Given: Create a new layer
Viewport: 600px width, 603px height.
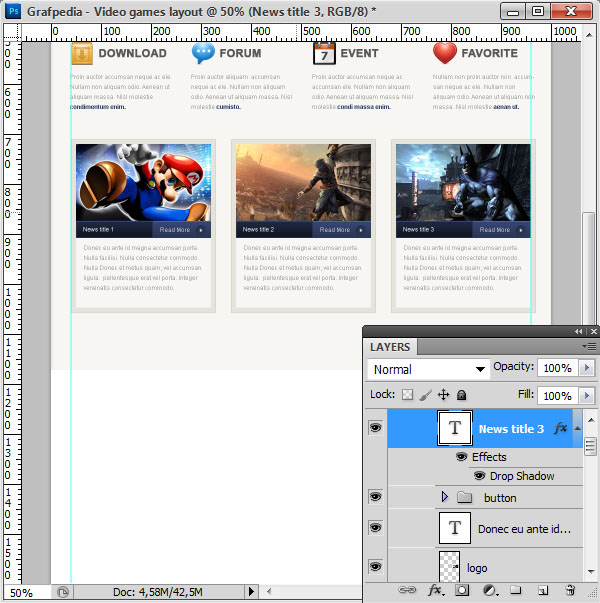Looking at the screenshot, I should (x=543, y=590).
